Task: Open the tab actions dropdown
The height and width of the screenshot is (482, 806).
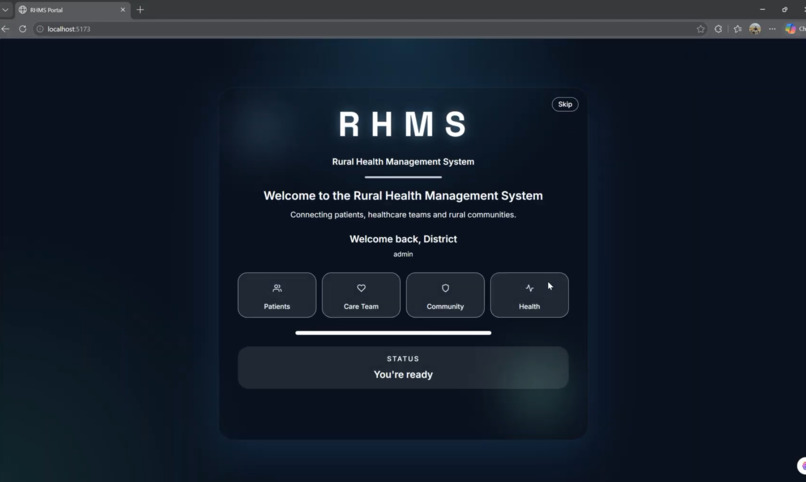Action: point(5,10)
